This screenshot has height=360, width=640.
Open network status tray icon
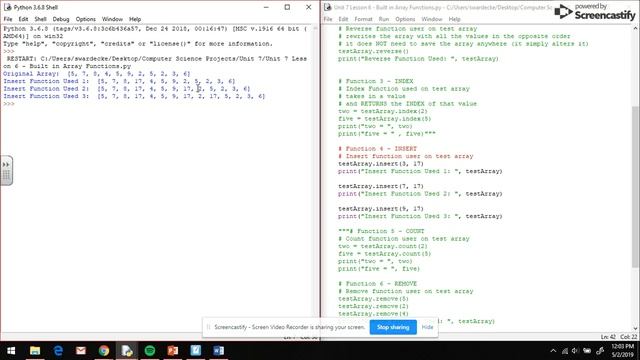[x=565, y=351]
